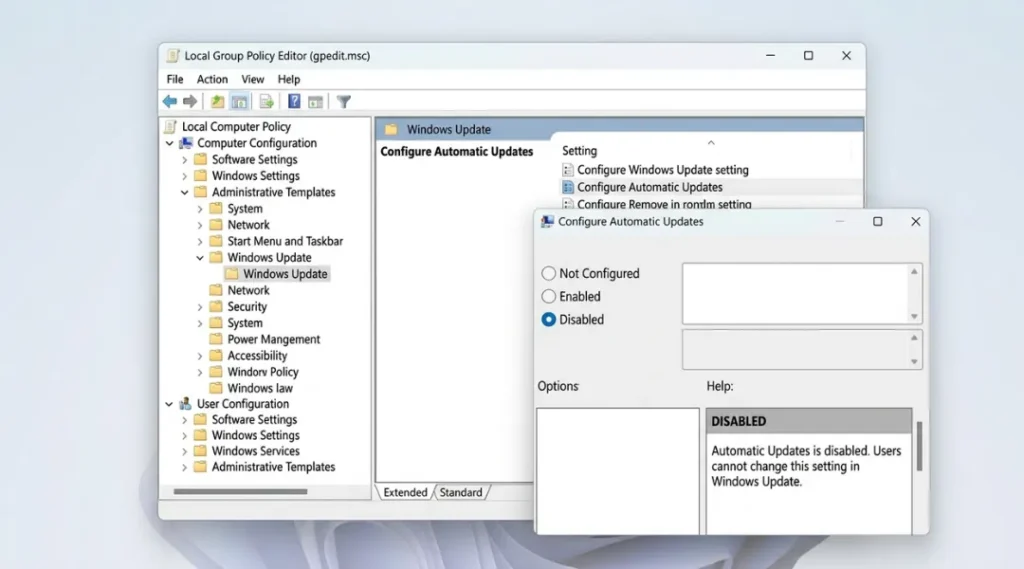Click the Windows Update header folder icon
This screenshot has width=1024, height=569.
tap(391, 129)
